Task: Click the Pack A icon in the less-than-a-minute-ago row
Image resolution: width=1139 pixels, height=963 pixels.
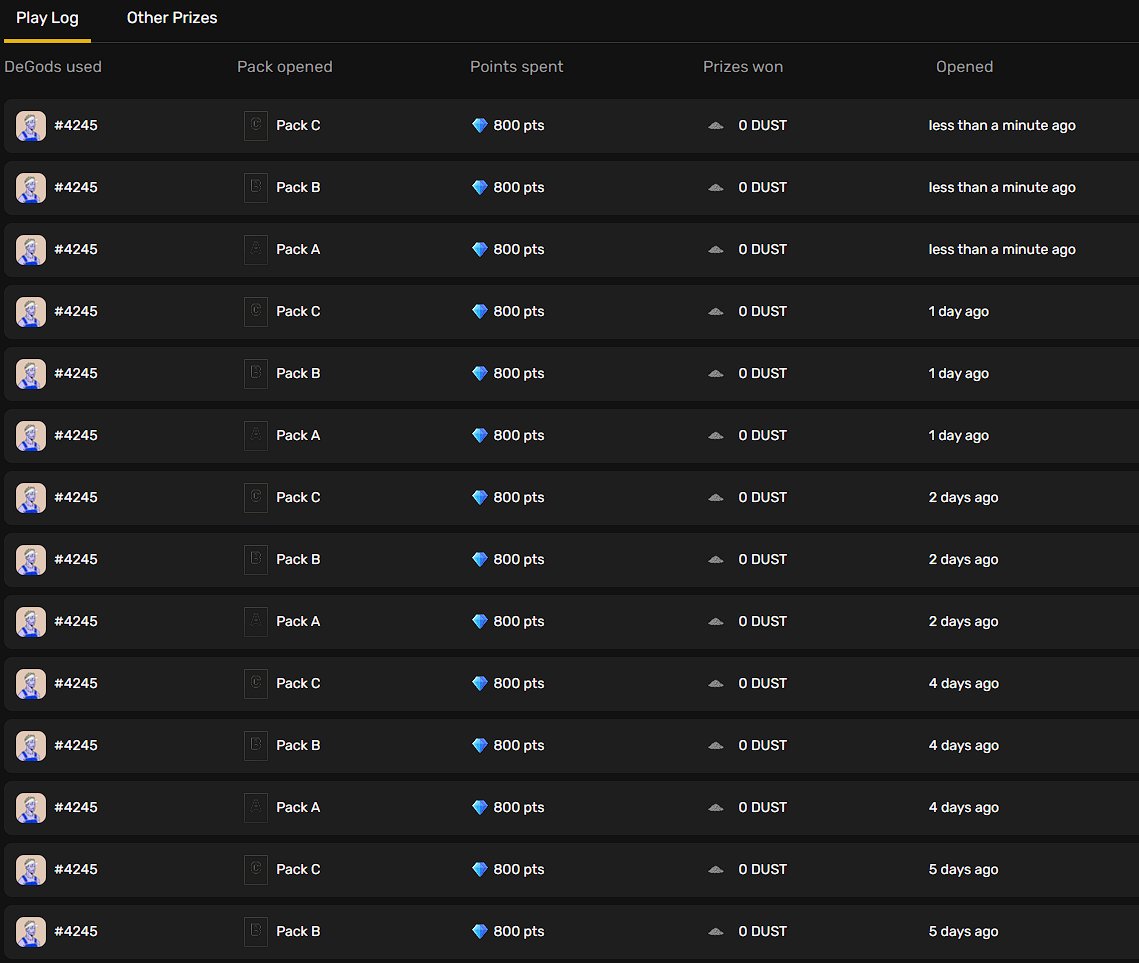Action: (256, 249)
